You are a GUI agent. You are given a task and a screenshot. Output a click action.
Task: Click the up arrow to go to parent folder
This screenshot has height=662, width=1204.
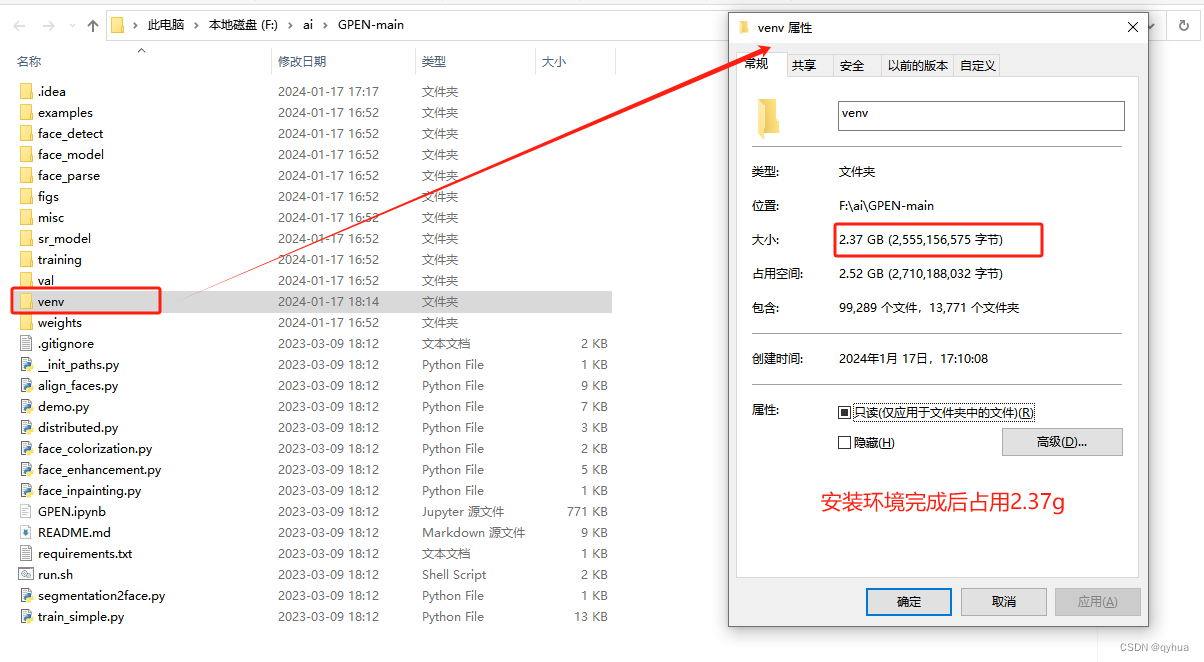coord(91,25)
